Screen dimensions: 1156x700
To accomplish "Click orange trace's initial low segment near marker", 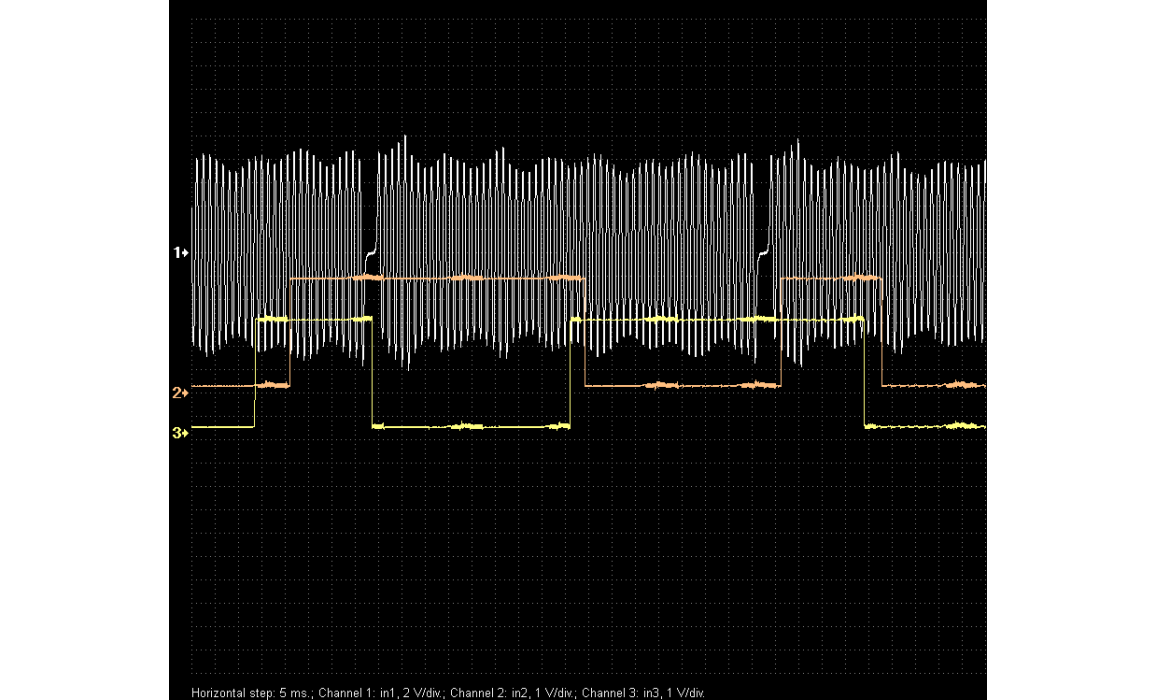I will (222, 385).
